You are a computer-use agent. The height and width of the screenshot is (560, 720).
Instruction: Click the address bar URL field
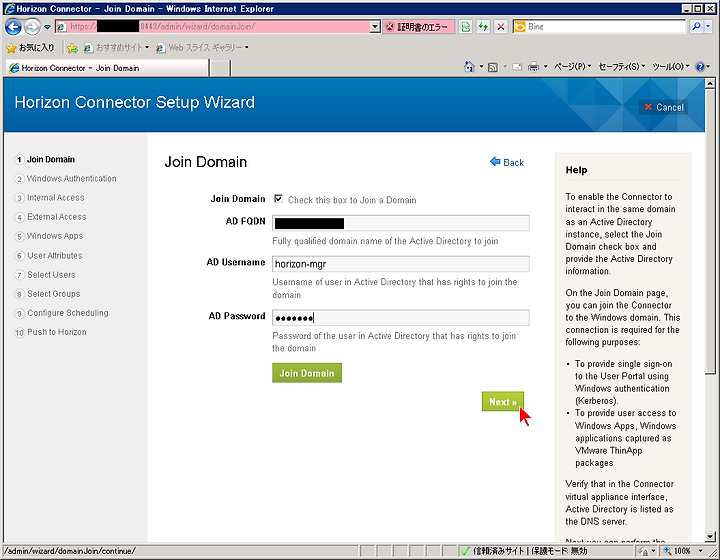(x=212, y=27)
